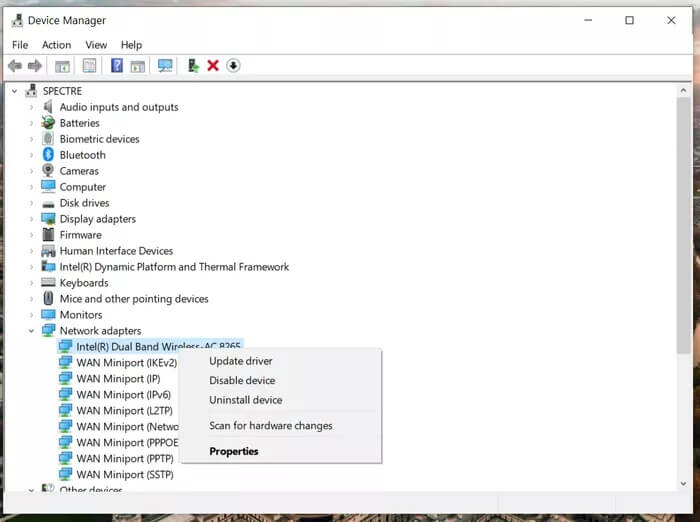
Task: Click the Show/Hide action pane toolbar icon
Action: coord(138,66)
